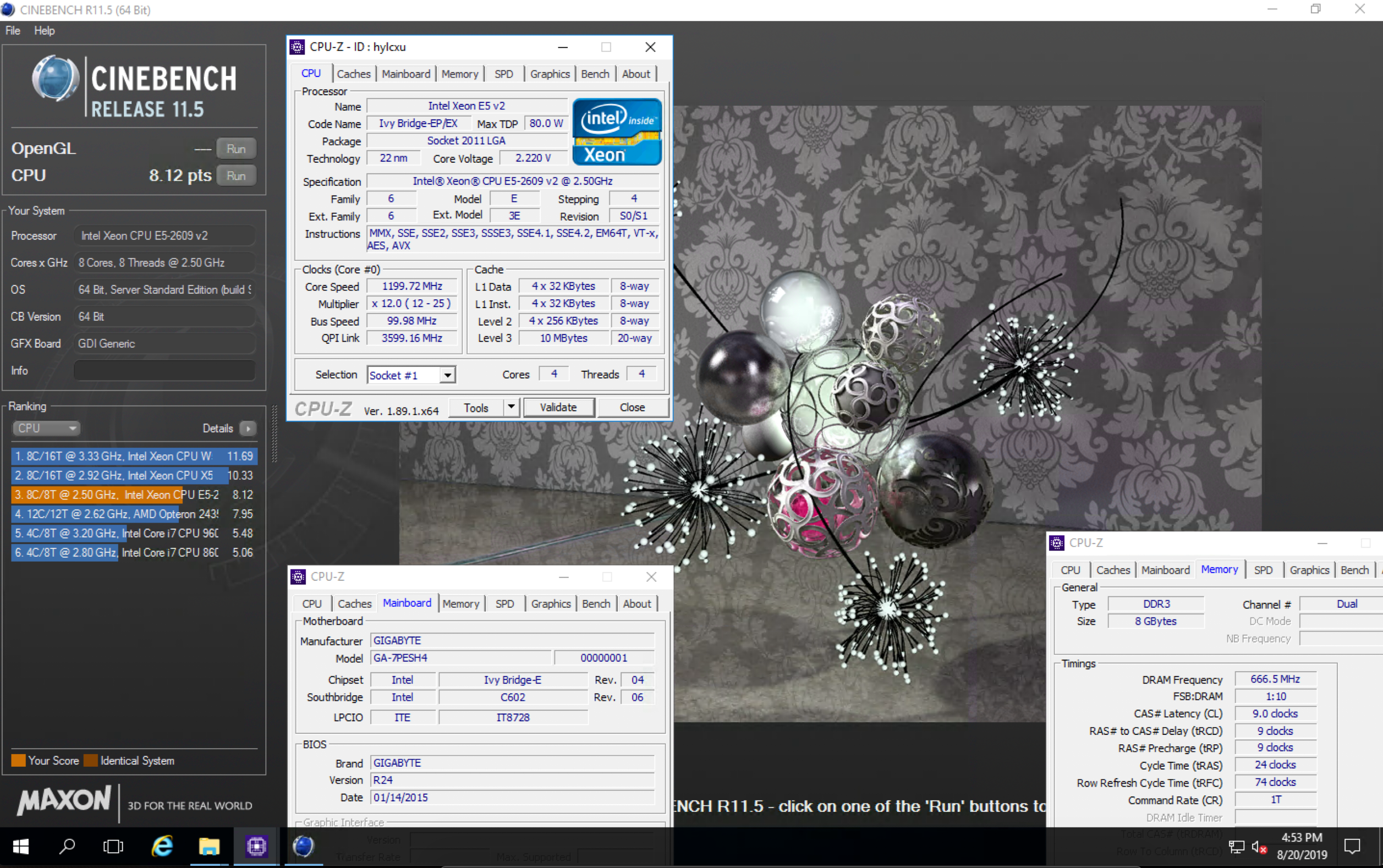This screenshot has height=868, width=1383.
Task: Click Memory CPU-Z window title icon
Action: (1056, 542)
